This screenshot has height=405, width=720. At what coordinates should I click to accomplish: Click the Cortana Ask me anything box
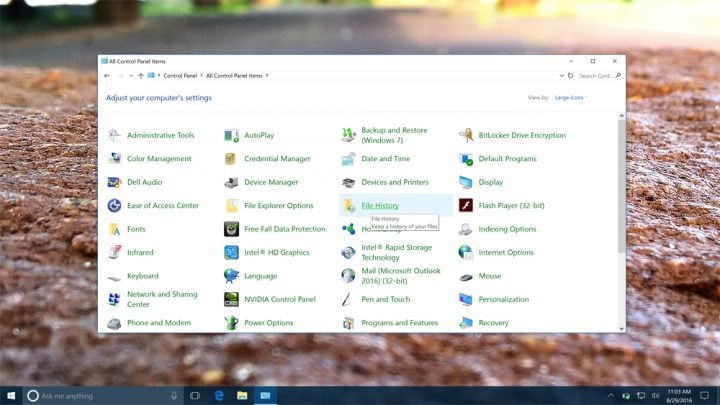point(103,396)
